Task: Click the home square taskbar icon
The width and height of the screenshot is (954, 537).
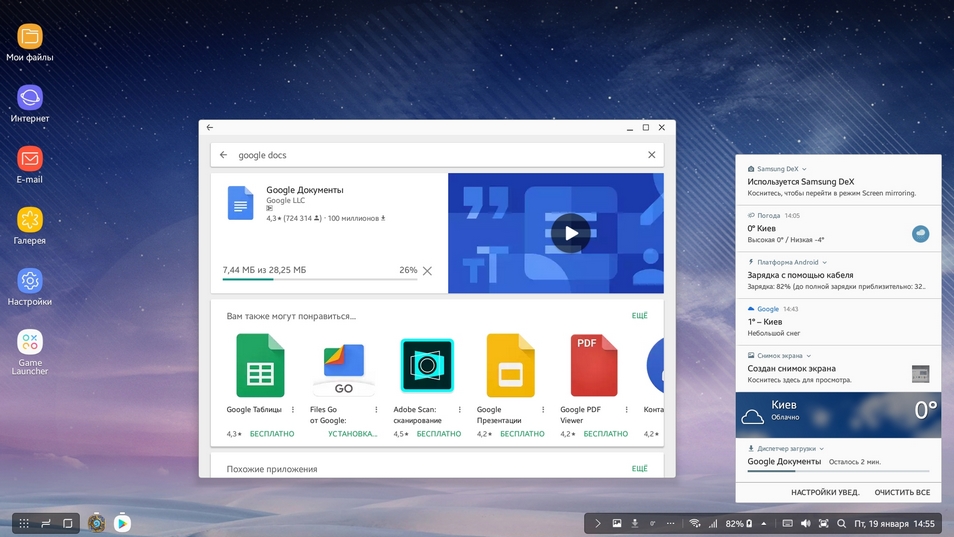Action: 68,523
